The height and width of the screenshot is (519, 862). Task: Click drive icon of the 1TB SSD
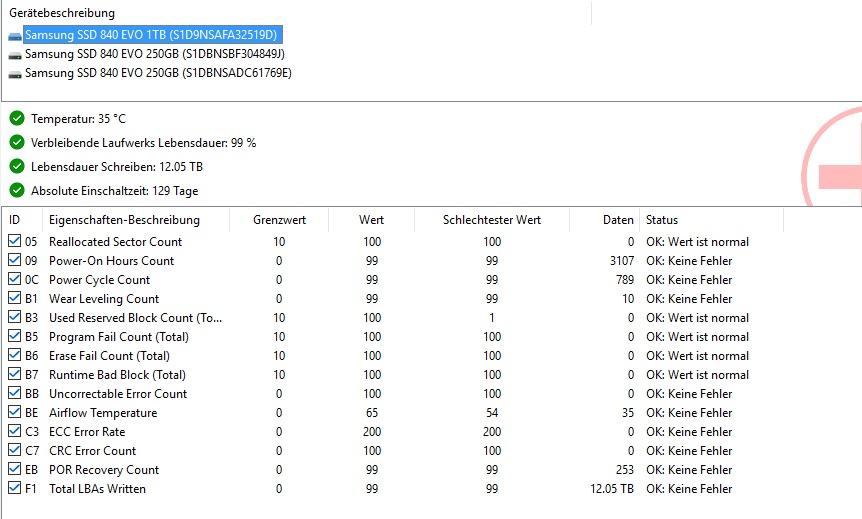(x=15, y=36)
